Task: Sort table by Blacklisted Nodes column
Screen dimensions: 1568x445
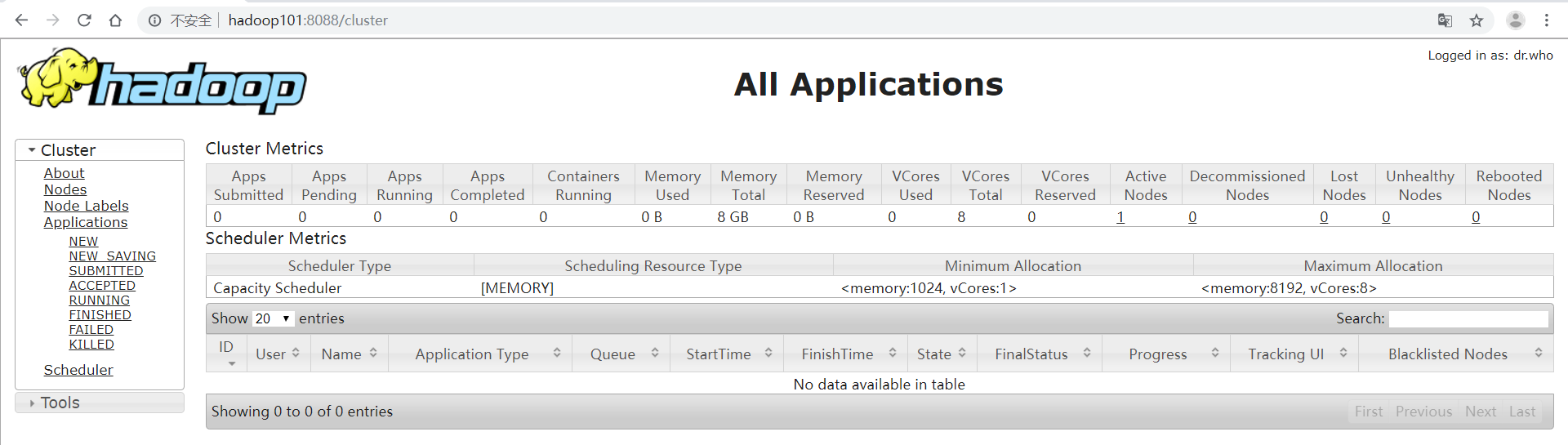Action: tap(1456, 354)
